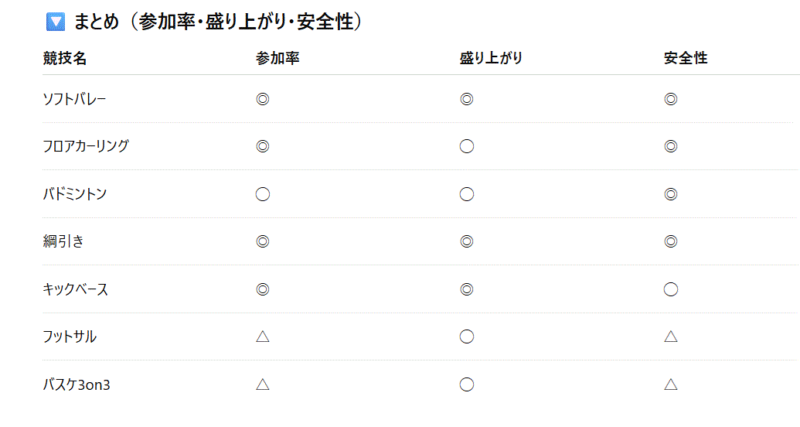Click the キックベース row label
Screen dimensions: 800x427
click(x=76, y=289)
